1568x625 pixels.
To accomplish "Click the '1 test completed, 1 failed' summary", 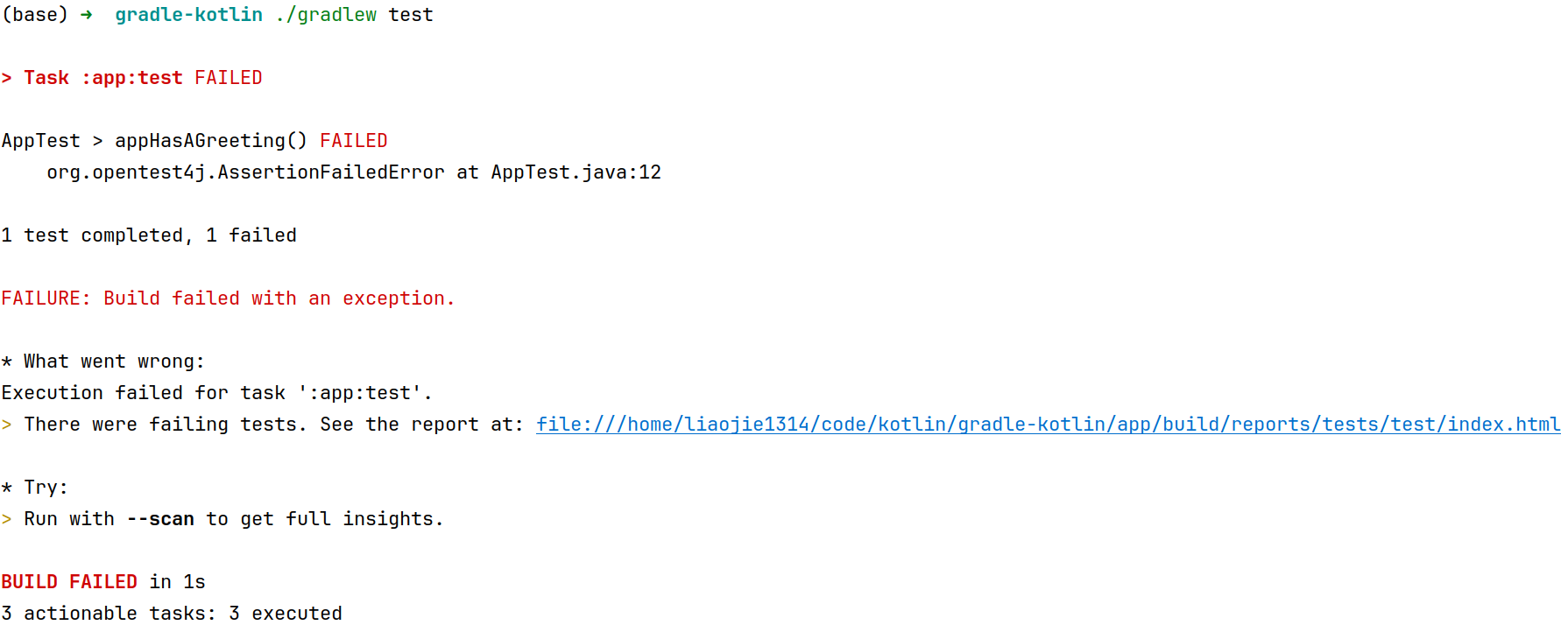I will tap(149, 235).
